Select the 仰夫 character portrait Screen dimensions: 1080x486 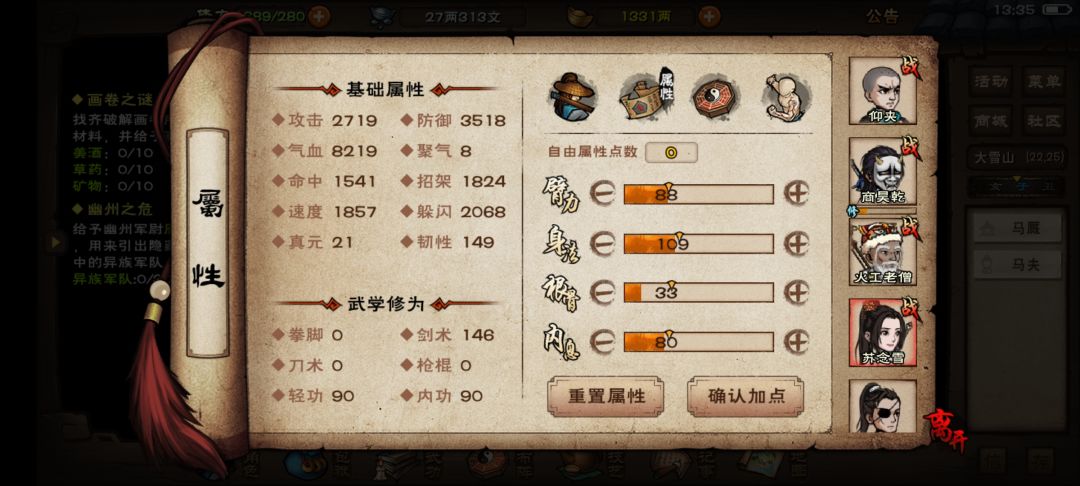(x=882, y=91)
